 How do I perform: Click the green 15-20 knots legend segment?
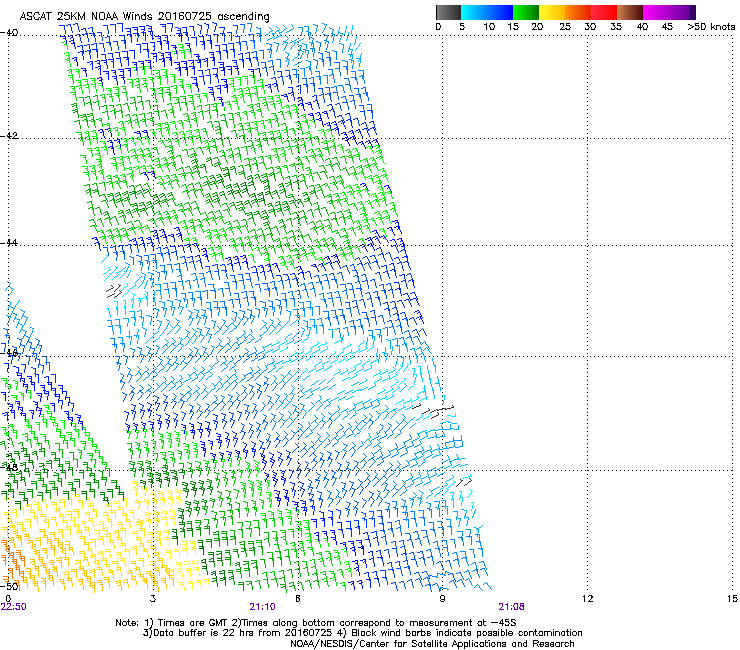coord(526,12)
